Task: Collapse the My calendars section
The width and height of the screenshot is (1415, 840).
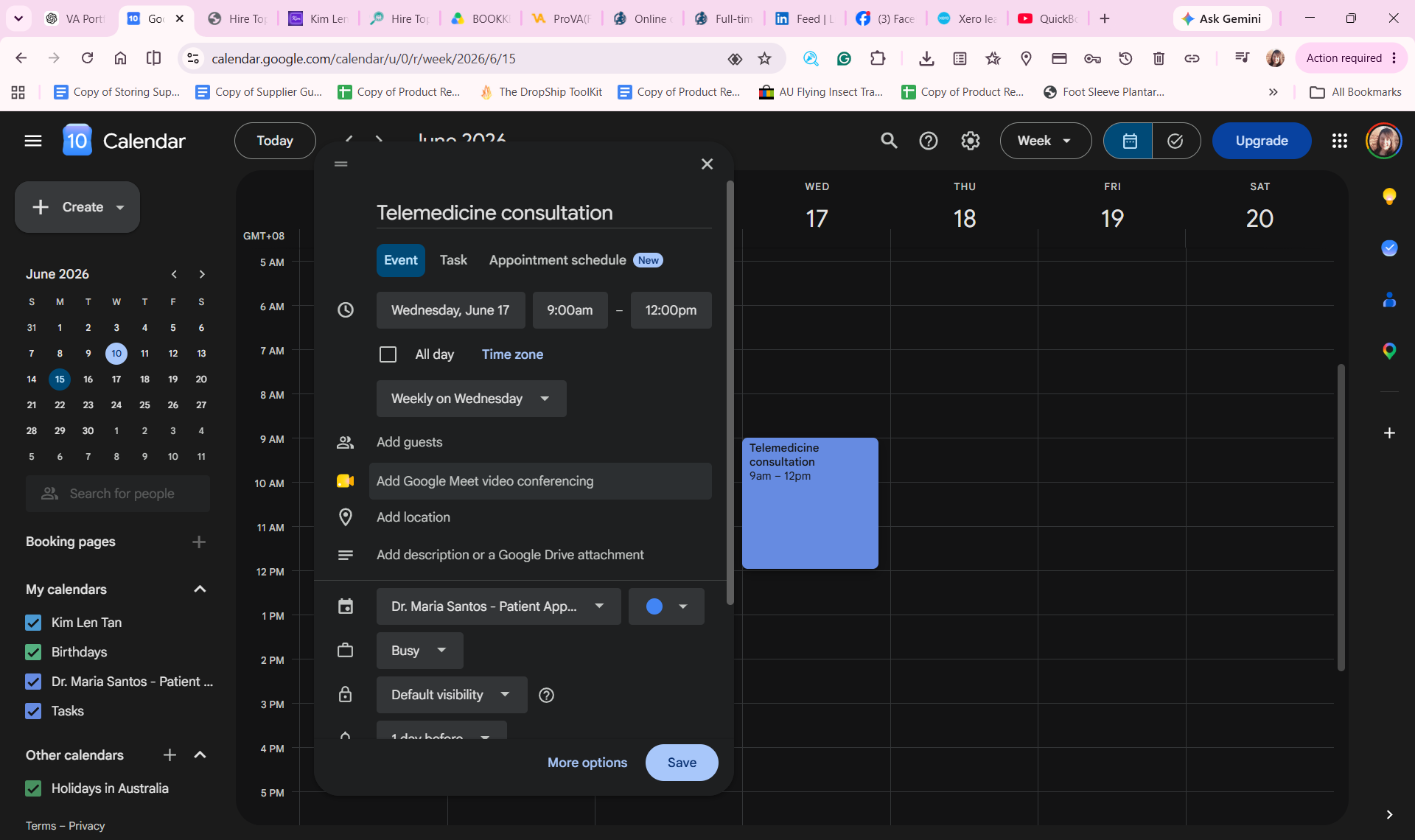Action: coord(200,589)
